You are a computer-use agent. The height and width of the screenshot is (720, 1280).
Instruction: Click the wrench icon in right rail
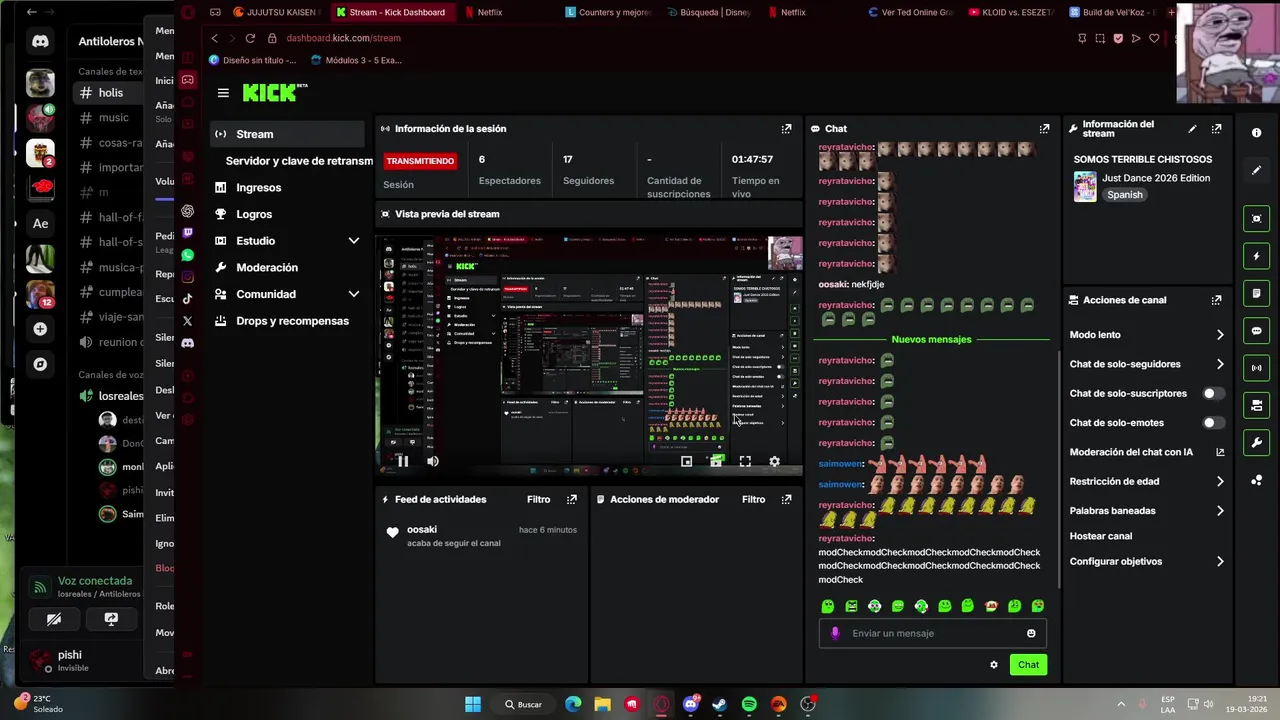click(x=1256, y=443)
